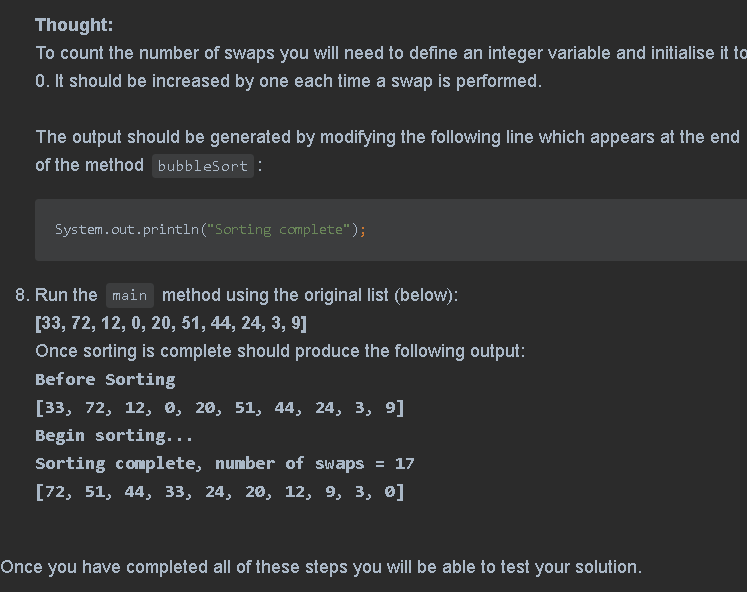Click the 'Before Sorting' output line
The image size is (747, 592).
pyautogui.click(x=105, y=380)
